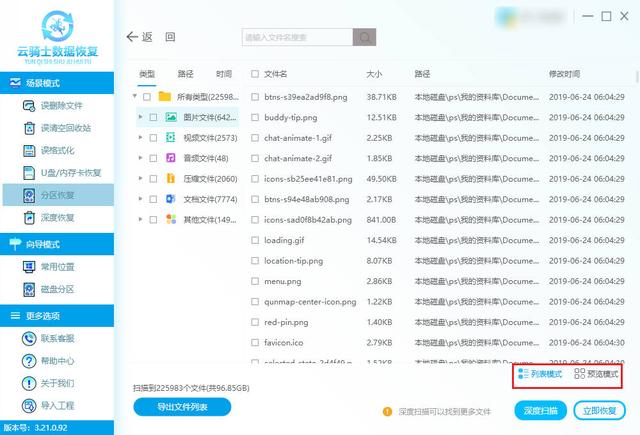Select the qunmap-center-icon.png file name
The width and height of the screenshot is (640, 435).
[310, 302]
